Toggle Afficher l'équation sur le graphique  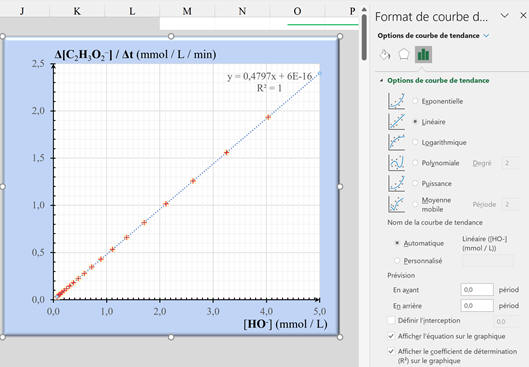tap(391, 336)
